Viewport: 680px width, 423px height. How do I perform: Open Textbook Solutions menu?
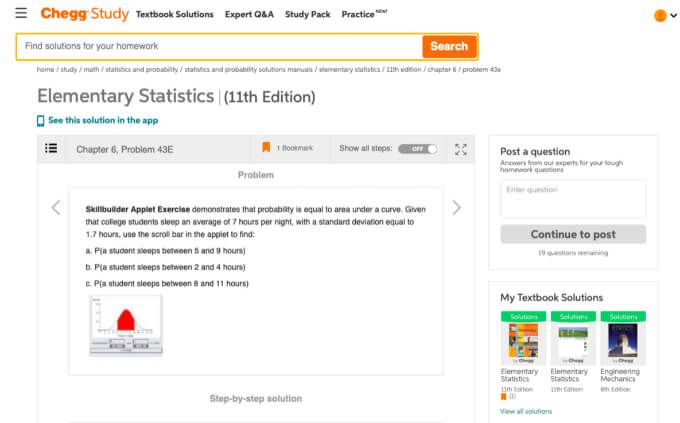(174, 14)
